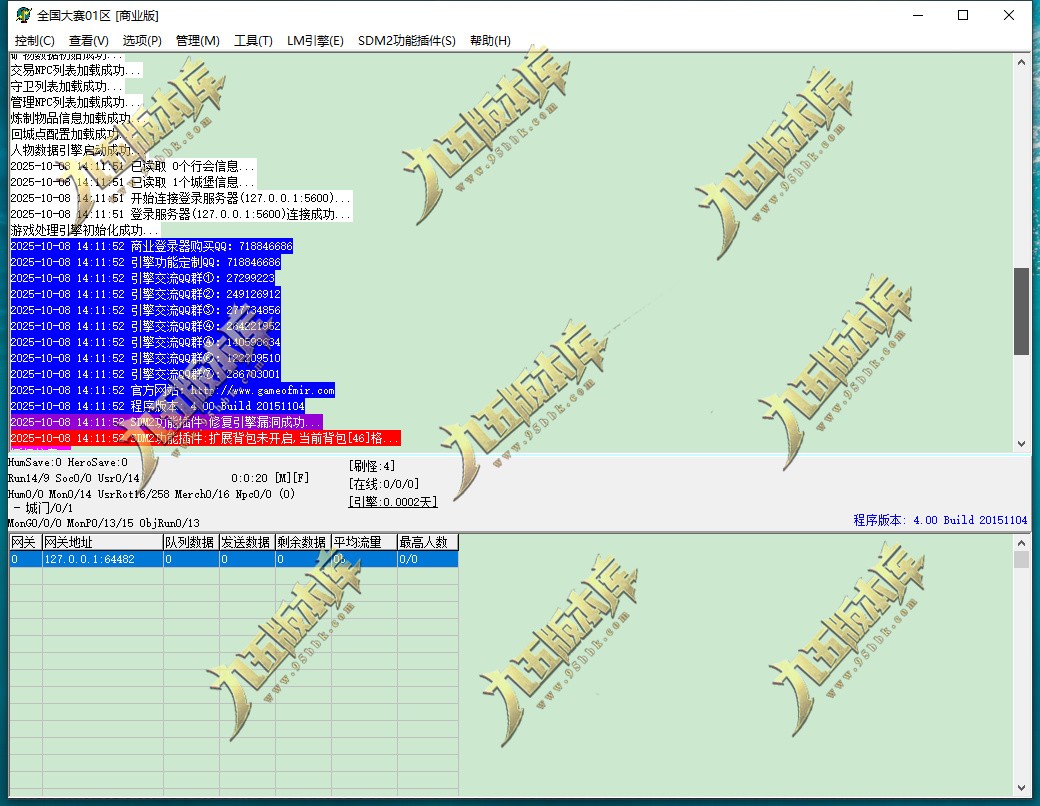Screen dimensions: 1040x806
Task: Click the 发送数据 column header
Action: [x=247, y=542]
